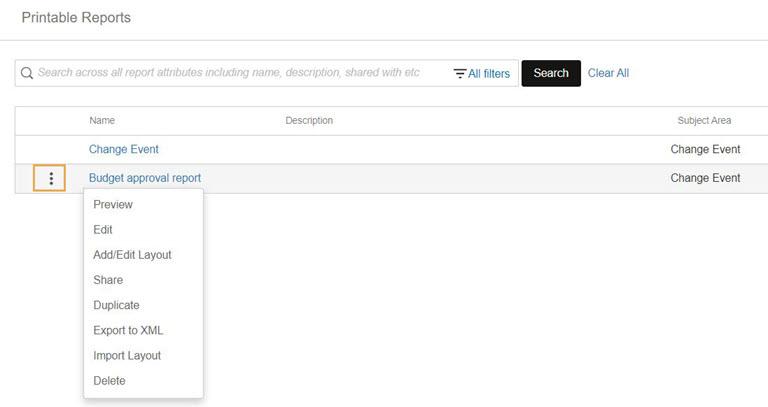Screen dimensions: 768x407
Task: Open the Change Event report link
Action: [124, 149]
